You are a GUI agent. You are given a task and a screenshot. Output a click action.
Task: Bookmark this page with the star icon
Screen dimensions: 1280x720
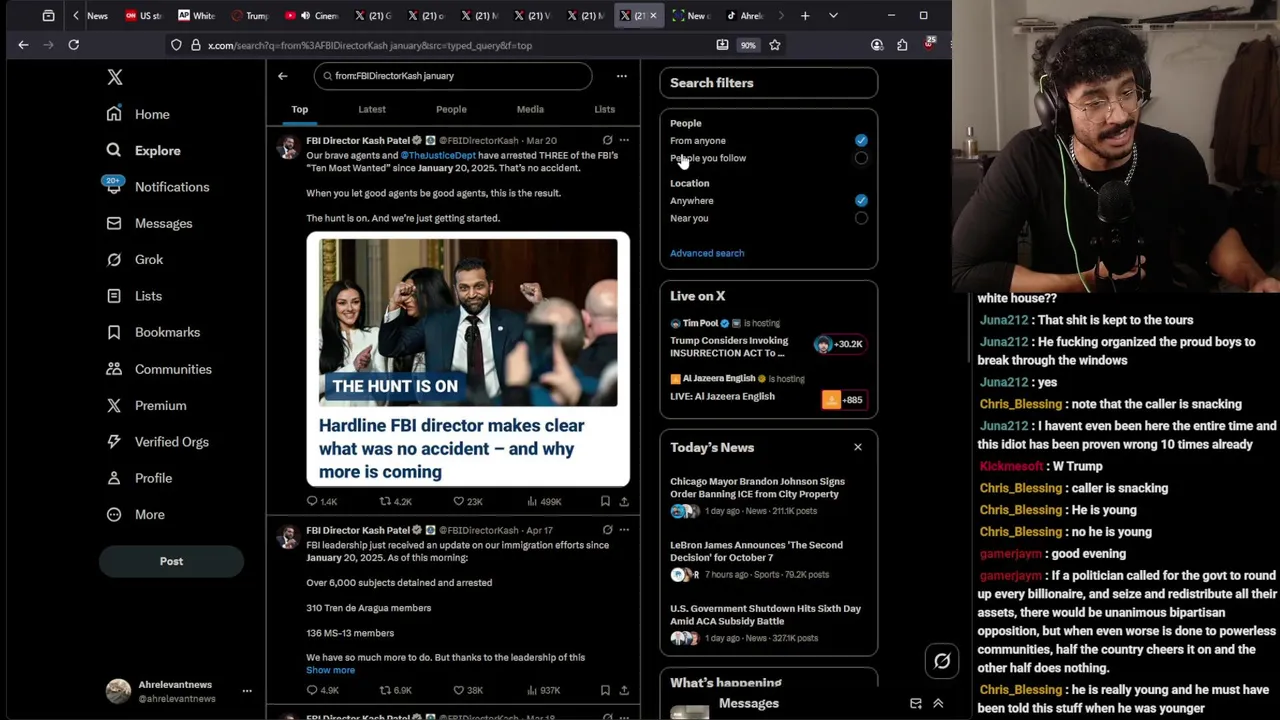(x=775, y=45)
